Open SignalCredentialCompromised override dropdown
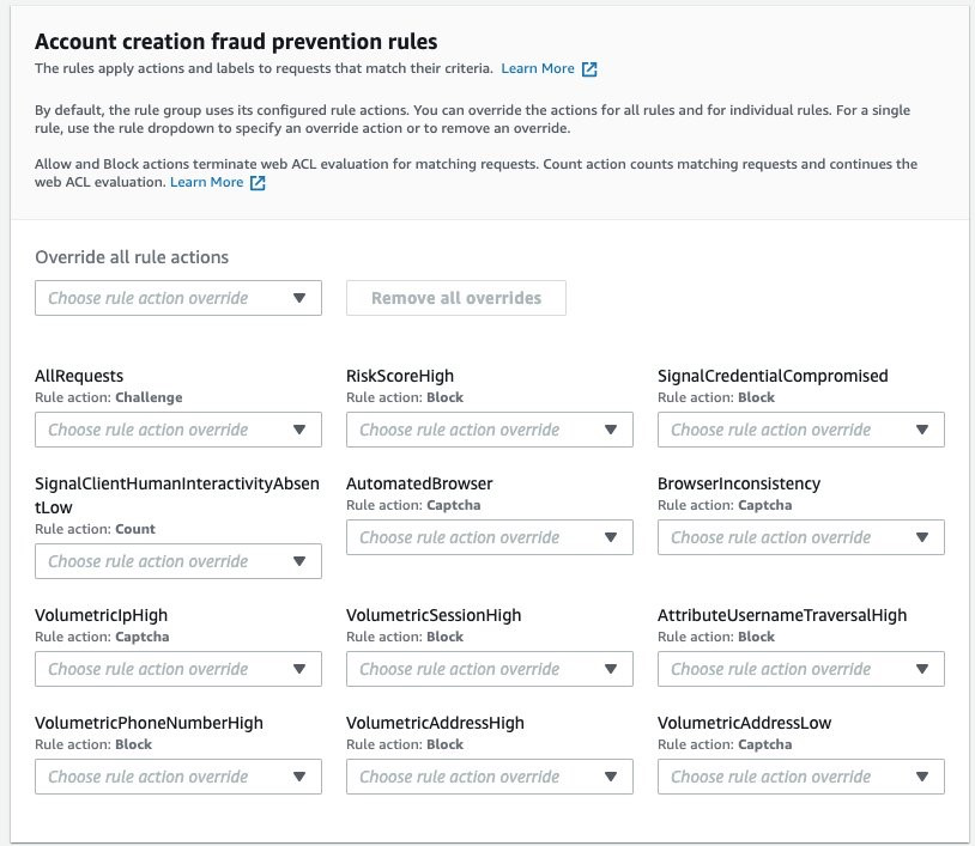The width and height of the screenshot is (977, 847). pyautogui.click(x=800, y=430)
